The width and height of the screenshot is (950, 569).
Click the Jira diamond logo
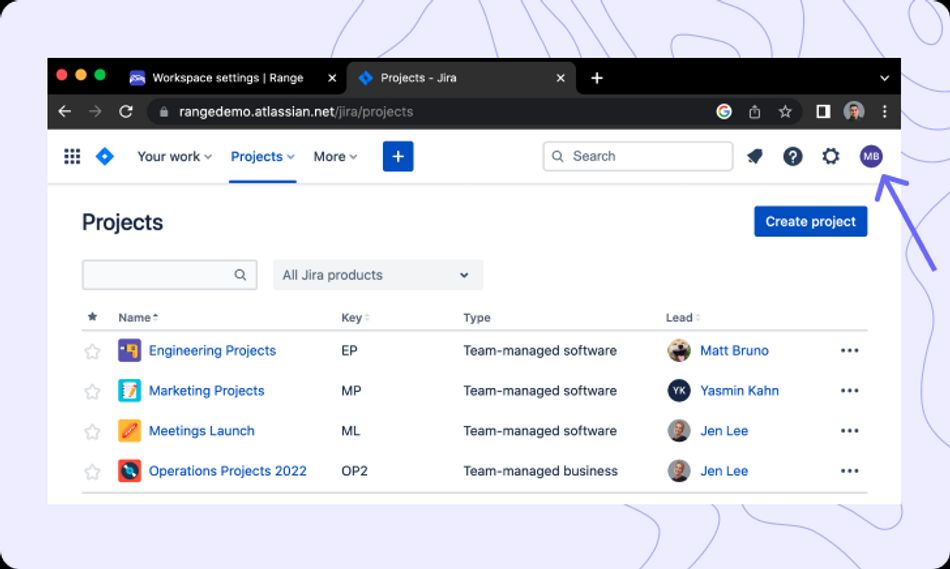point(105,156)
